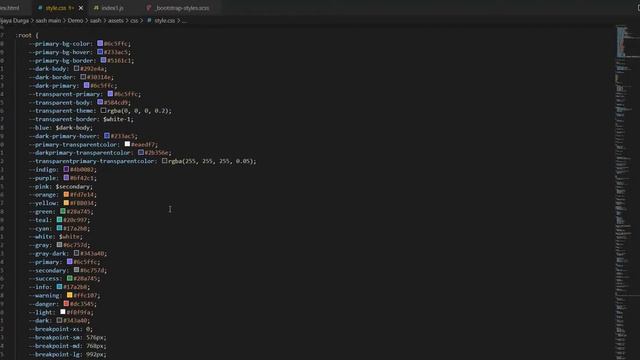Click the '--transparent-border: $white-1;' line
640x360 pixels.
(x=81, y=119)
